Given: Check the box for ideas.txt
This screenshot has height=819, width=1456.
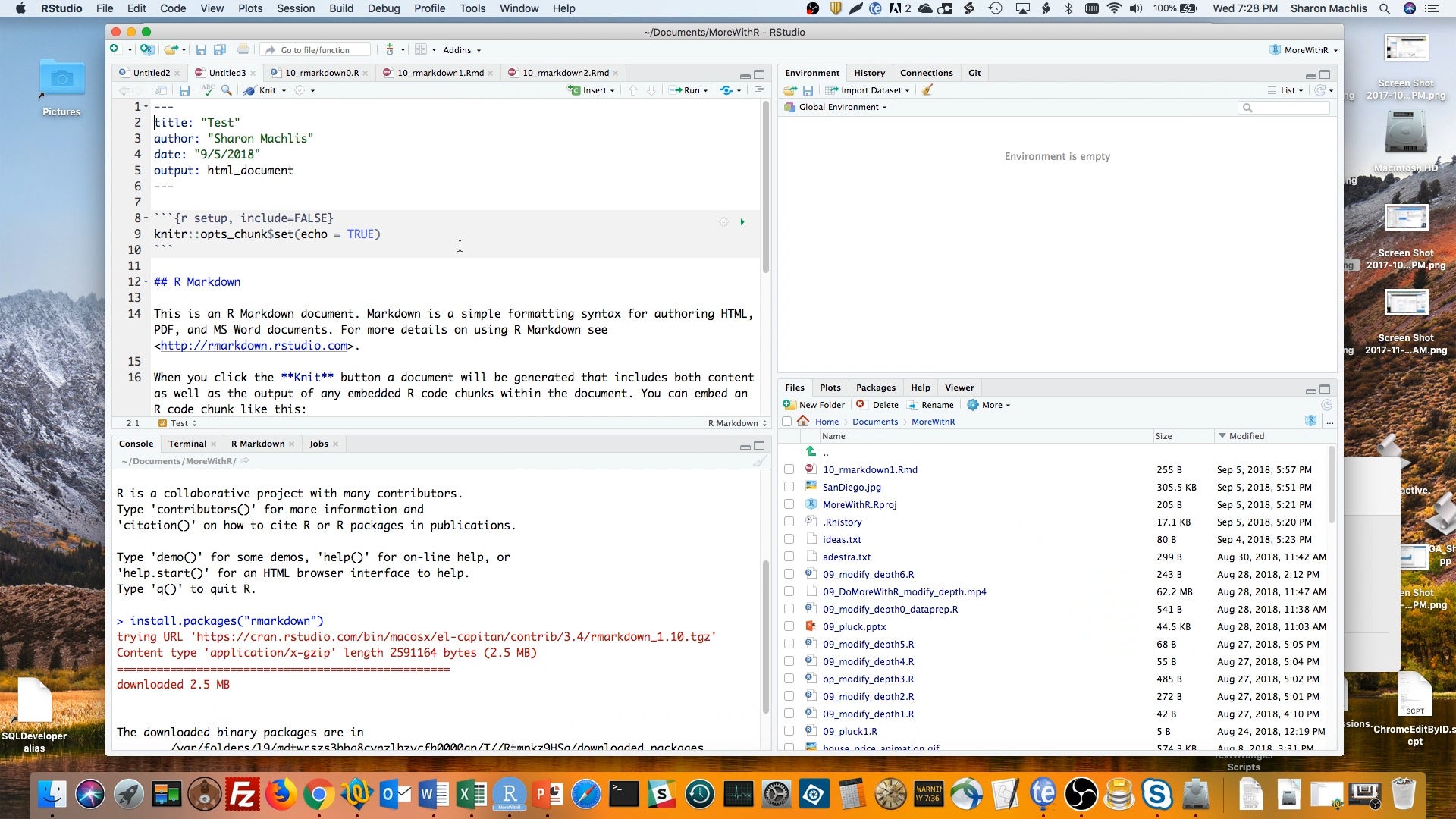Looking at the screenshot, I should tap(789, 539).
